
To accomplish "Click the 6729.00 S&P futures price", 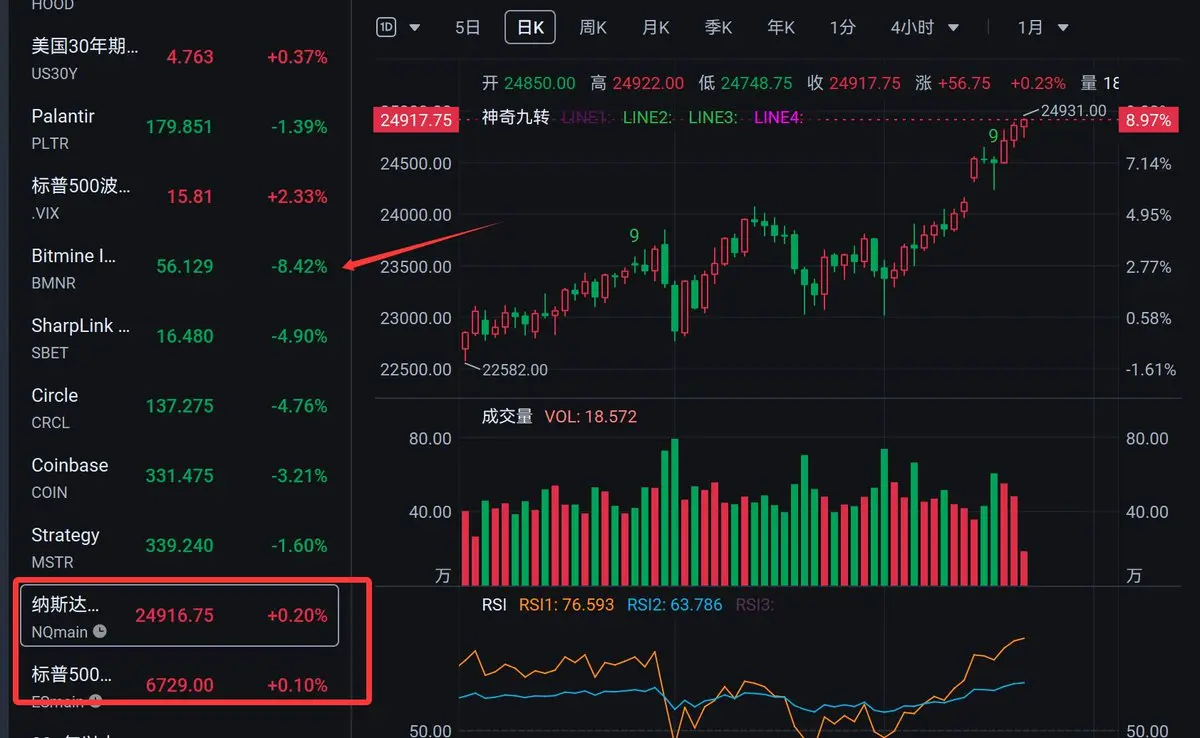I will [179, 685].
